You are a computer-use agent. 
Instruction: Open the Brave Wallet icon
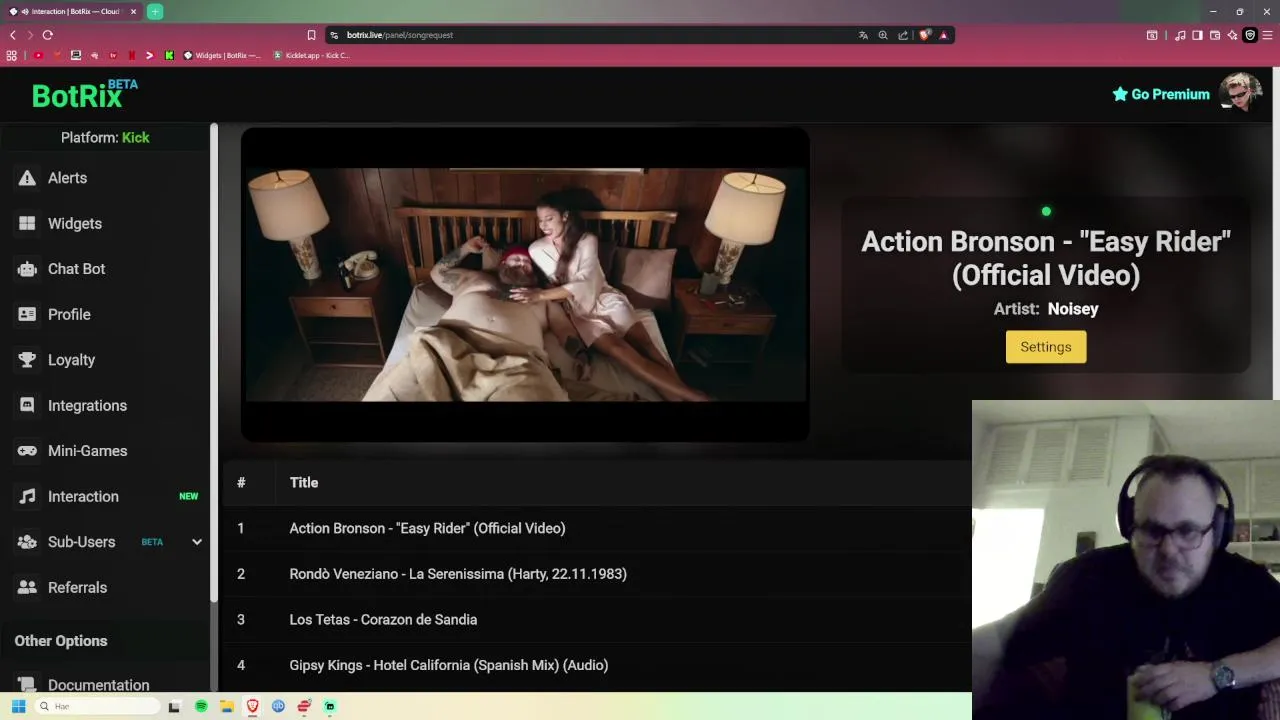(x=1215, y=35)
